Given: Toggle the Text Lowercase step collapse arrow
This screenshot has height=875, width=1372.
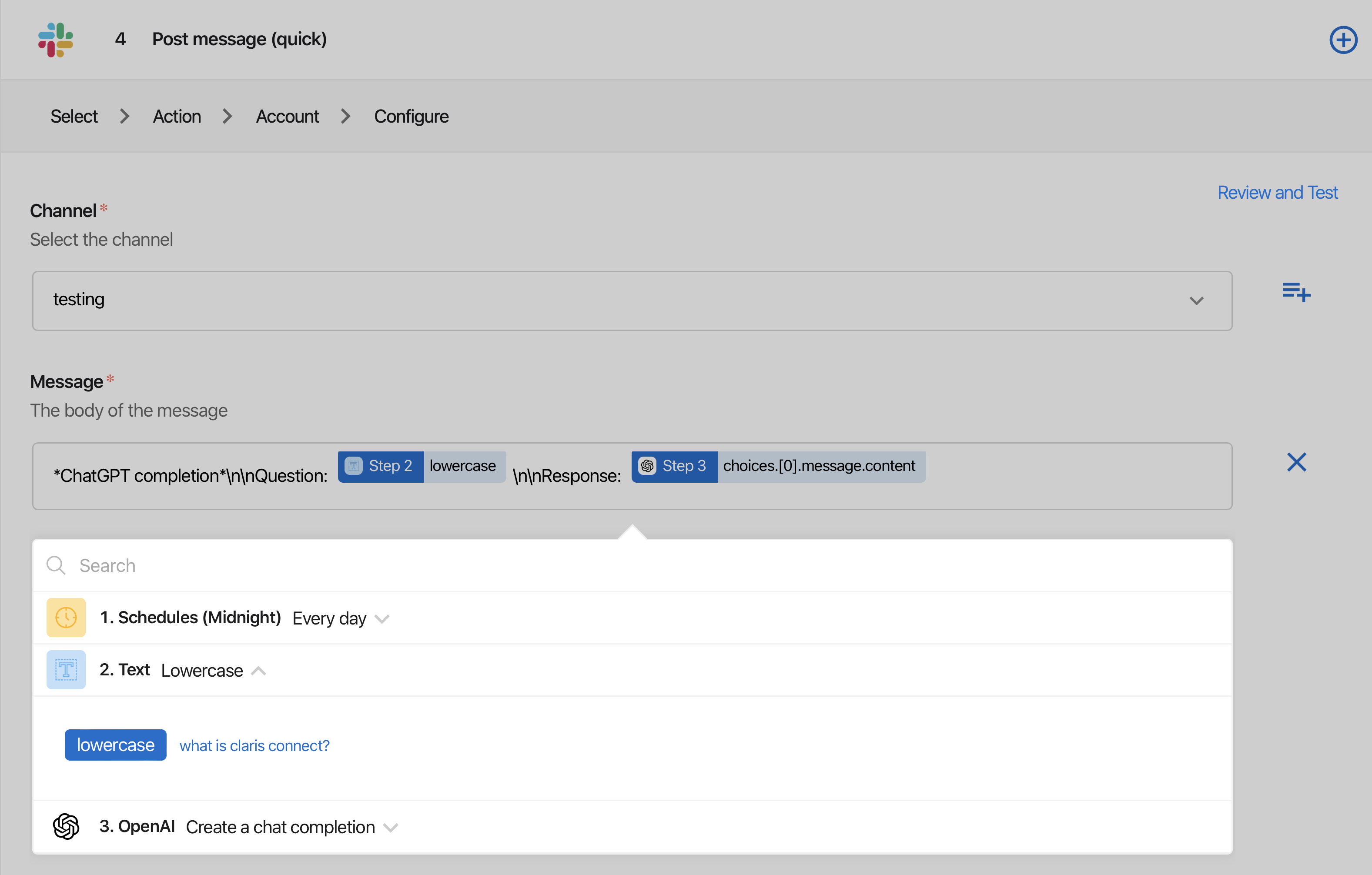Looking at the screenshot, I should pyautogui.click(x=258, y=670).
